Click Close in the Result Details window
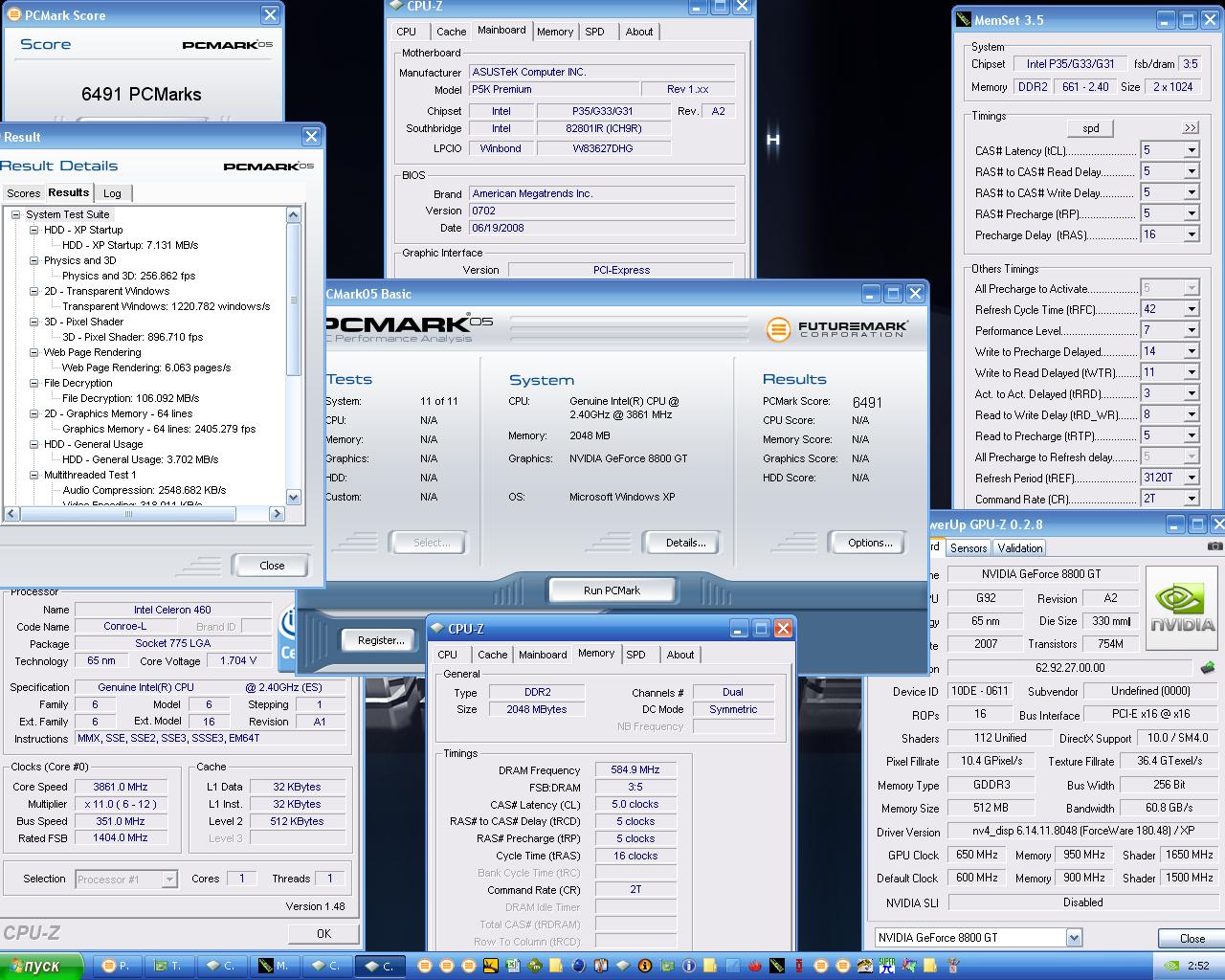 [x=272, y=566]
